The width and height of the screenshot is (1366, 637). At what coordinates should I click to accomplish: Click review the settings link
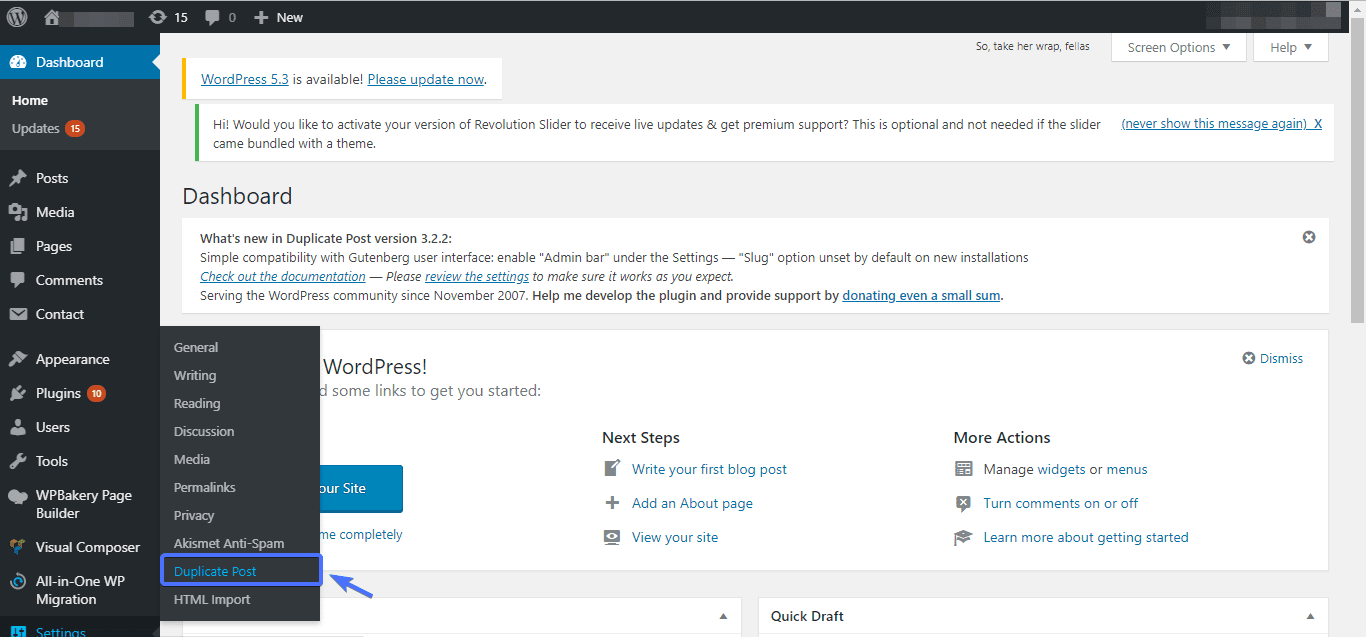point(477,276)
